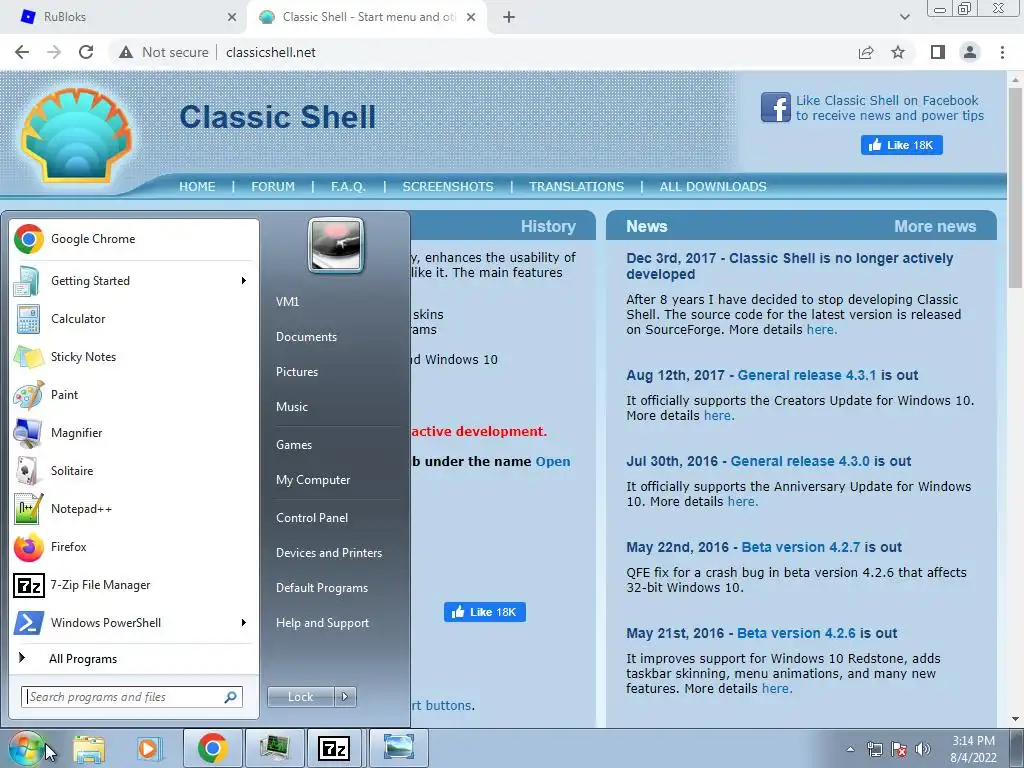Open ALL DOWNLOADS navigation link
Image resolution: width=1024 pixels, height=768 pixels.
point(712,187)
